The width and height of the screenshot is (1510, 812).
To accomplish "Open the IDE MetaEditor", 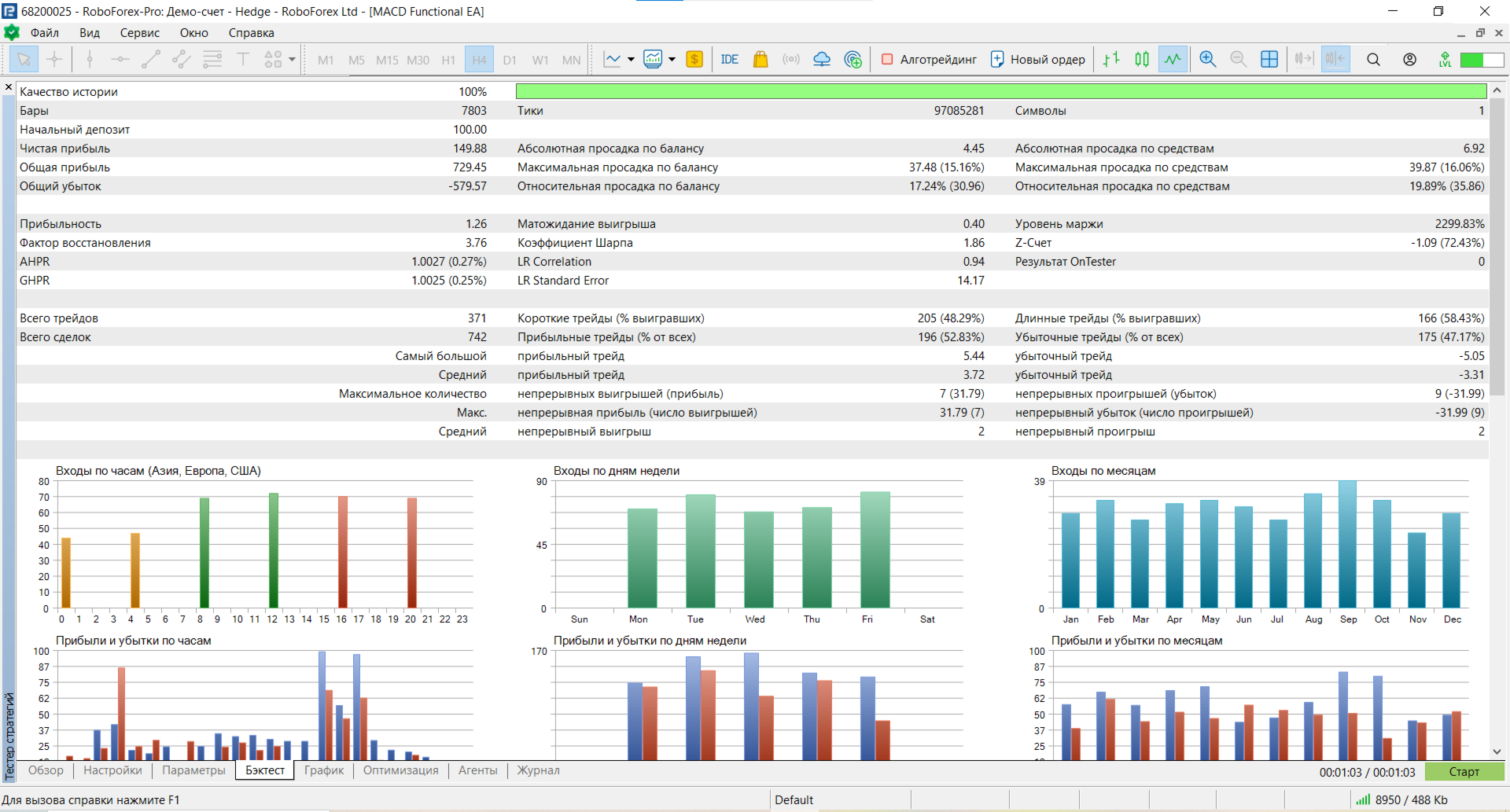I will tap(729, 60).
